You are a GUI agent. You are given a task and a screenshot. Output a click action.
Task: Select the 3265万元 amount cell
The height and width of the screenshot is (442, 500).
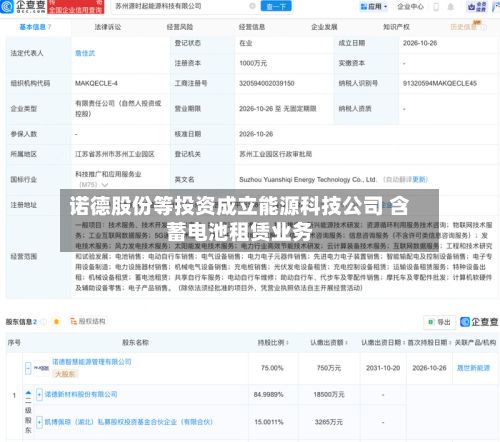[x=329, y=422]
